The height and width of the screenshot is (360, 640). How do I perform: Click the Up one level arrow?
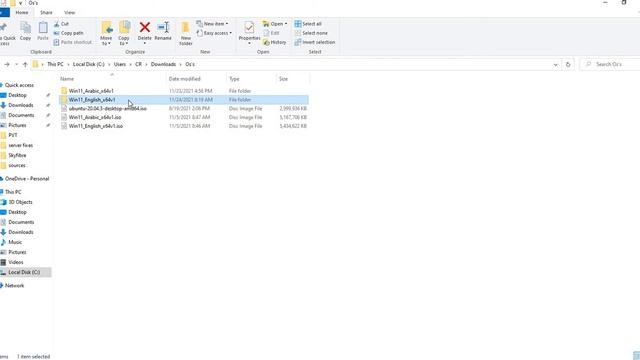click(25, 64)
